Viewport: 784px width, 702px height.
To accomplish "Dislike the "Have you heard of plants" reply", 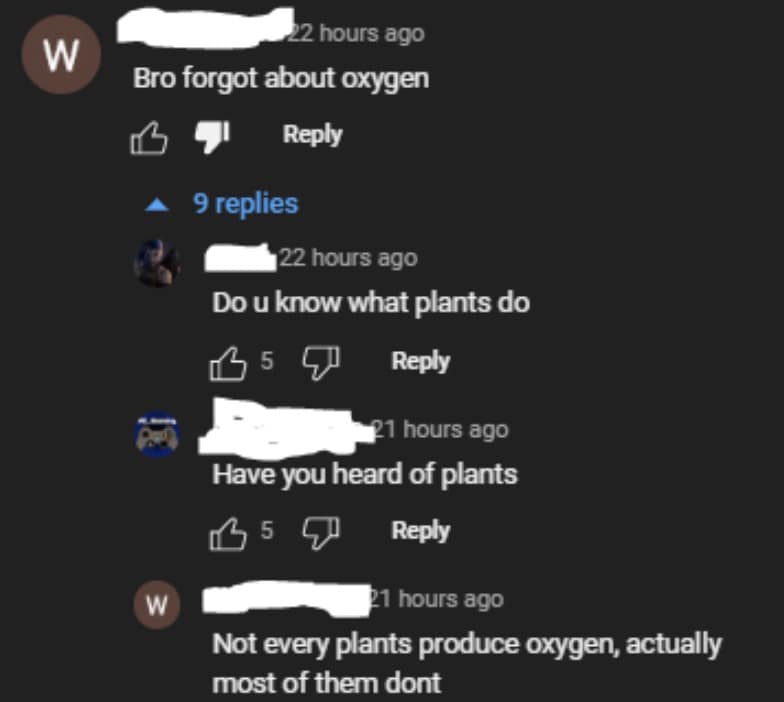I will (x=321, y=532).
